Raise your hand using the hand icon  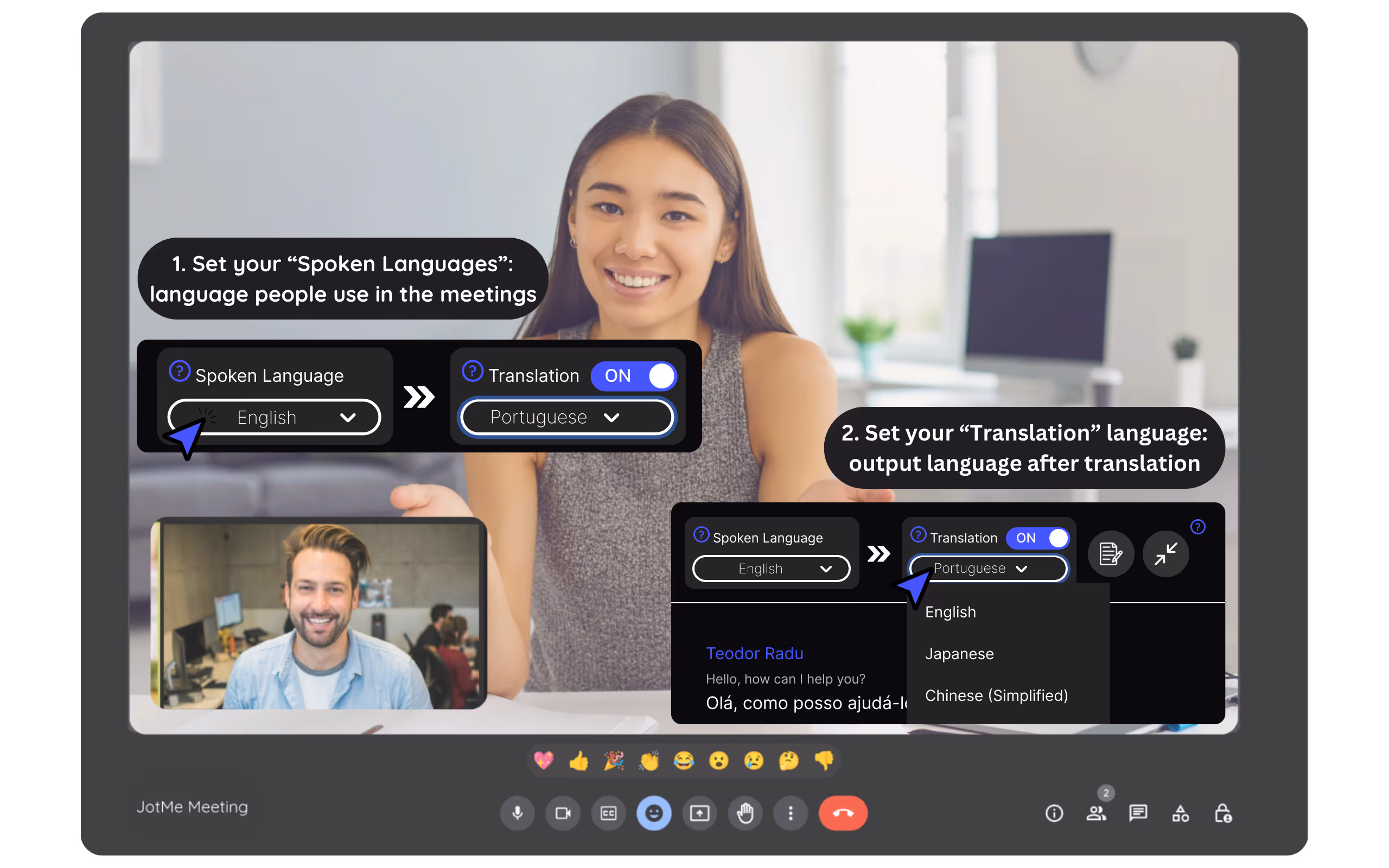(x=745, y=813)
